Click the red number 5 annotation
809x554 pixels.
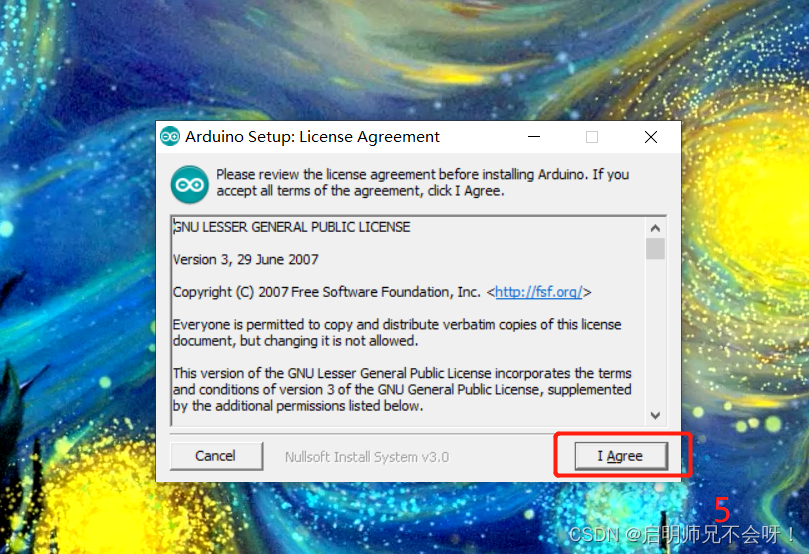click(722, 510)
